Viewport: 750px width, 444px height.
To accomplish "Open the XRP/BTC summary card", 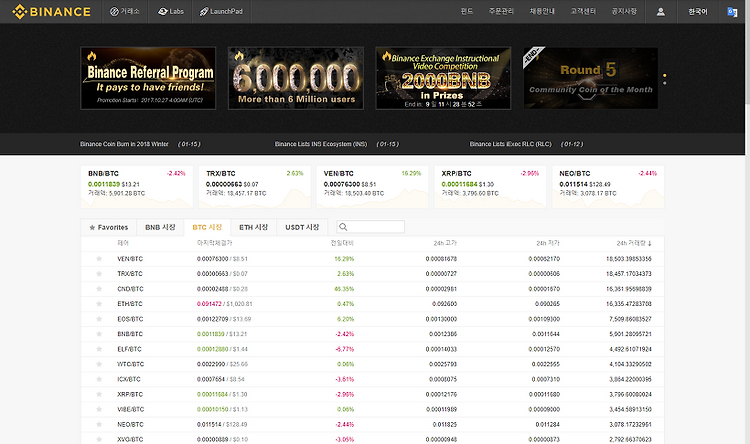I will click(490, 187).
